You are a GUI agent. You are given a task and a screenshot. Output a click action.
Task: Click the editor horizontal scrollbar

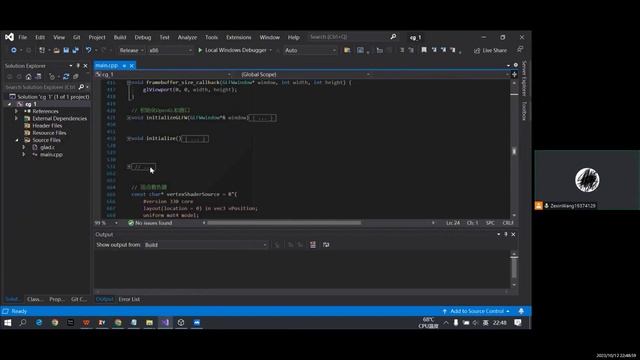(x=284, y=223)
